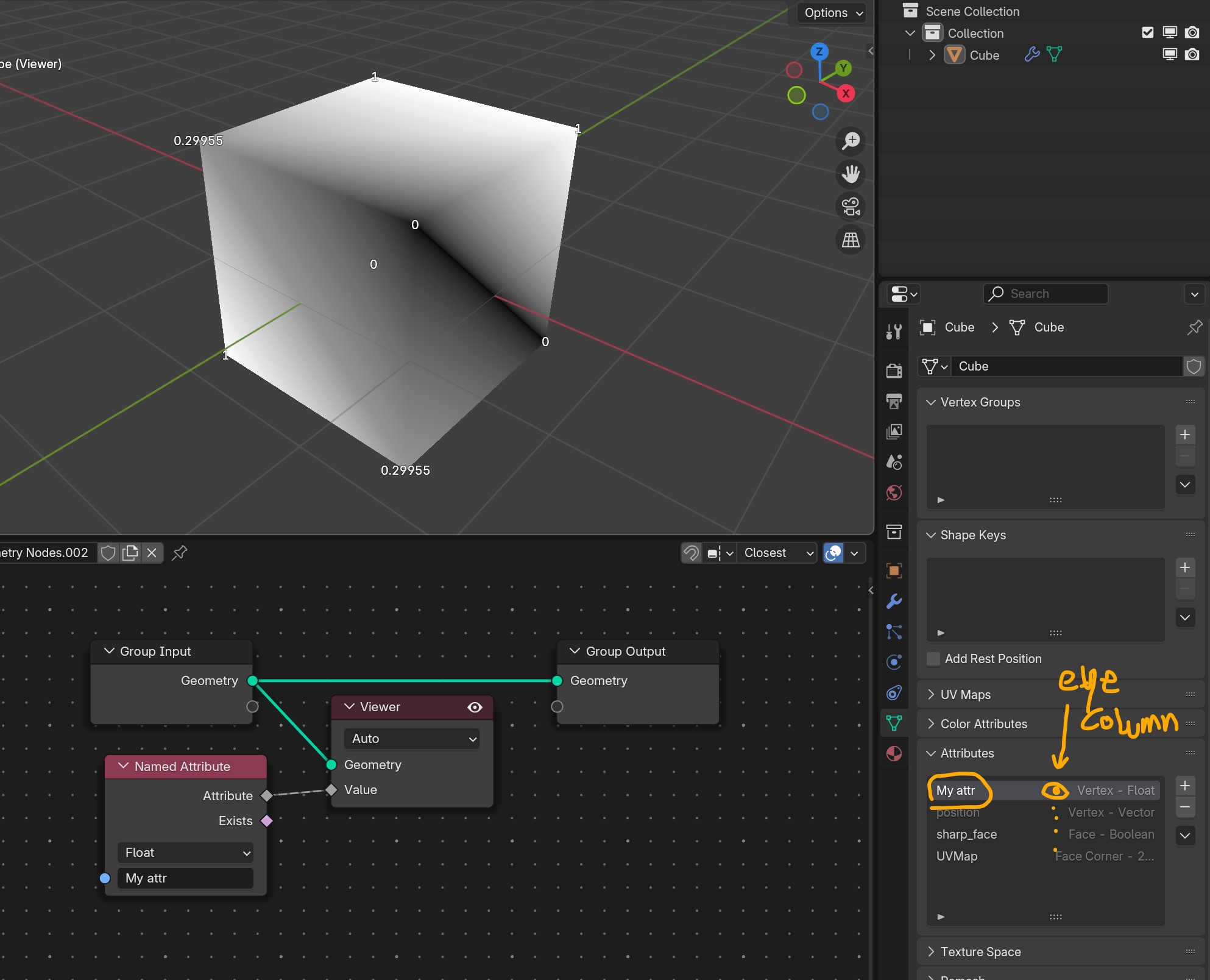Click the properties Search field

(1045, 294)
